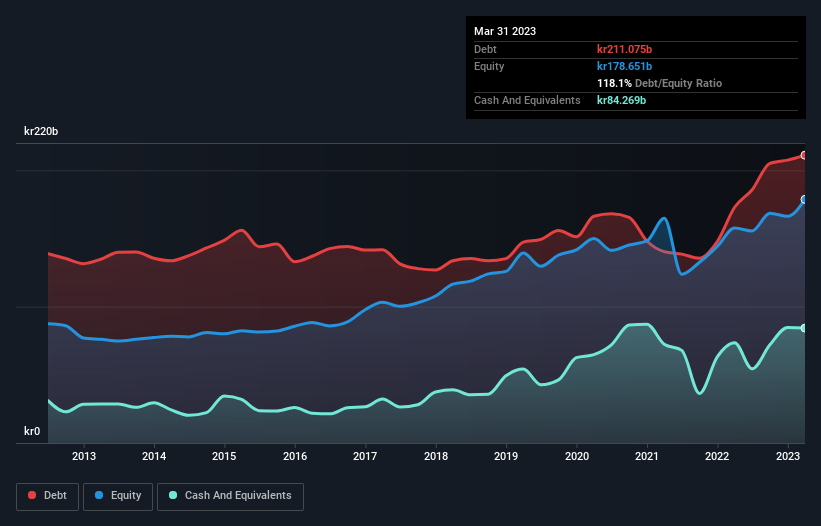Image resolution: width=821 pixels, height=526 pixels.
Task: Click the 2016 x-axis label
Action: (x=295, y=456)
